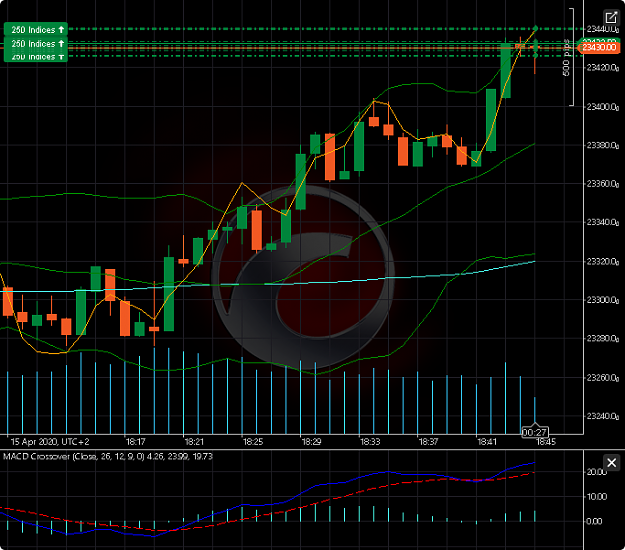Screen dimensions: 625x550
Task: Click the 18:37 time axis label
Action: pyautogui.click(x=428, y=442)
